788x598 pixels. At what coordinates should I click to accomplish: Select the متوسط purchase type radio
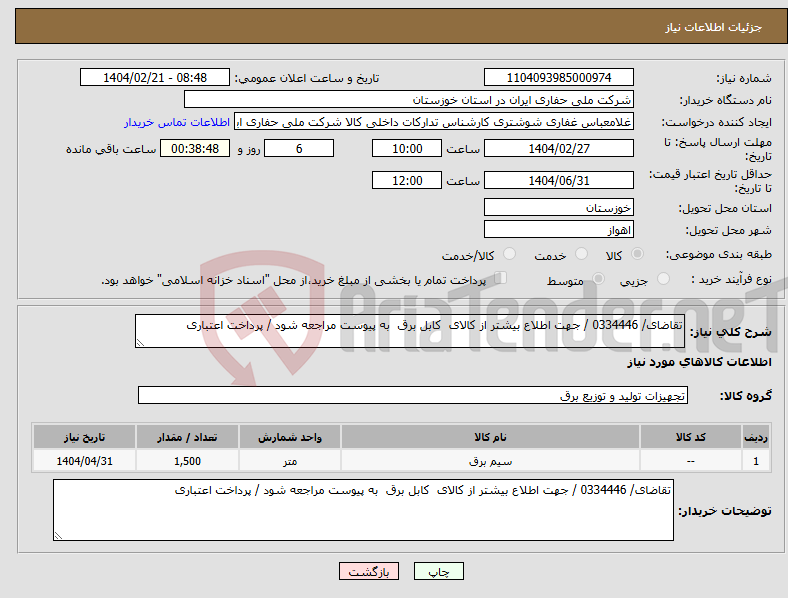tap(598, 278)
